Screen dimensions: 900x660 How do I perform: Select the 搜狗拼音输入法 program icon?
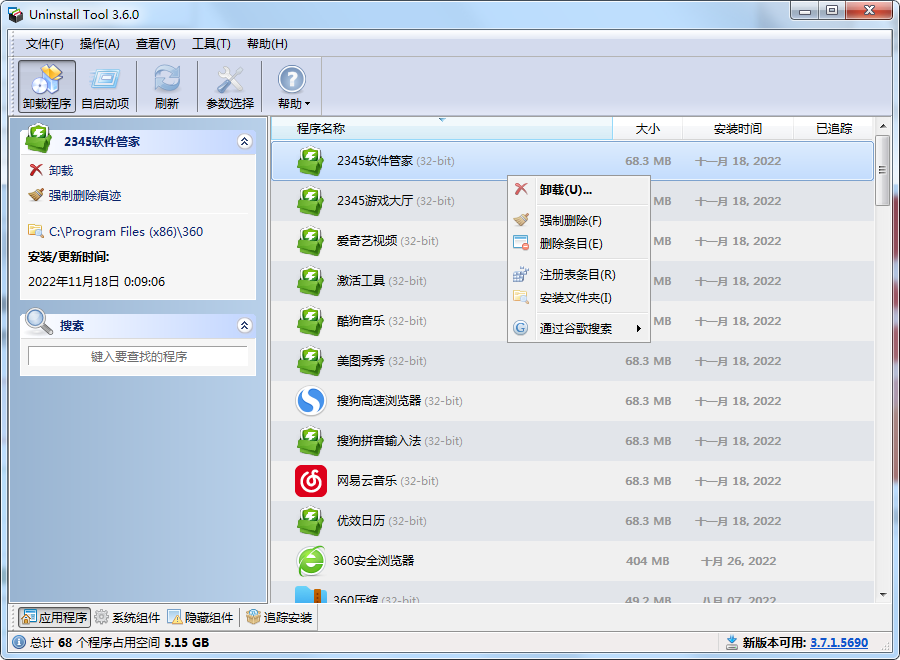[311, 441]
